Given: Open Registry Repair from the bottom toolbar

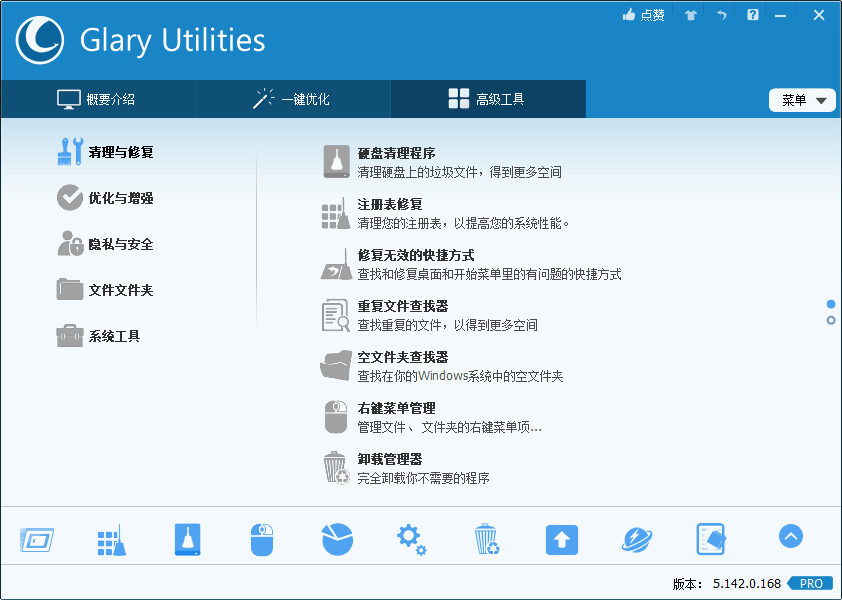Looking at the screenshot, I should [x=111, y=539].
